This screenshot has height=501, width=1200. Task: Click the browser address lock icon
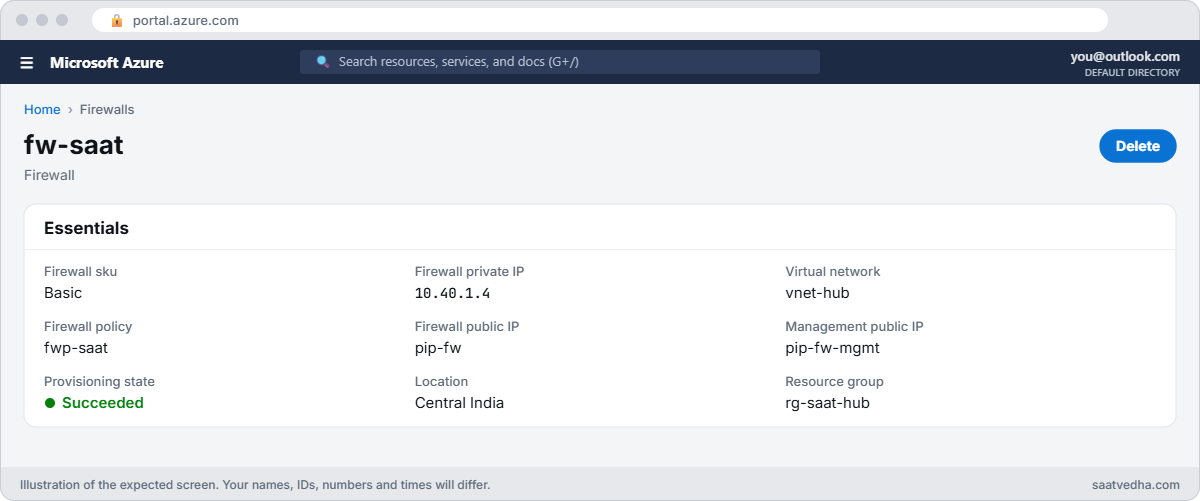[117, 20]
